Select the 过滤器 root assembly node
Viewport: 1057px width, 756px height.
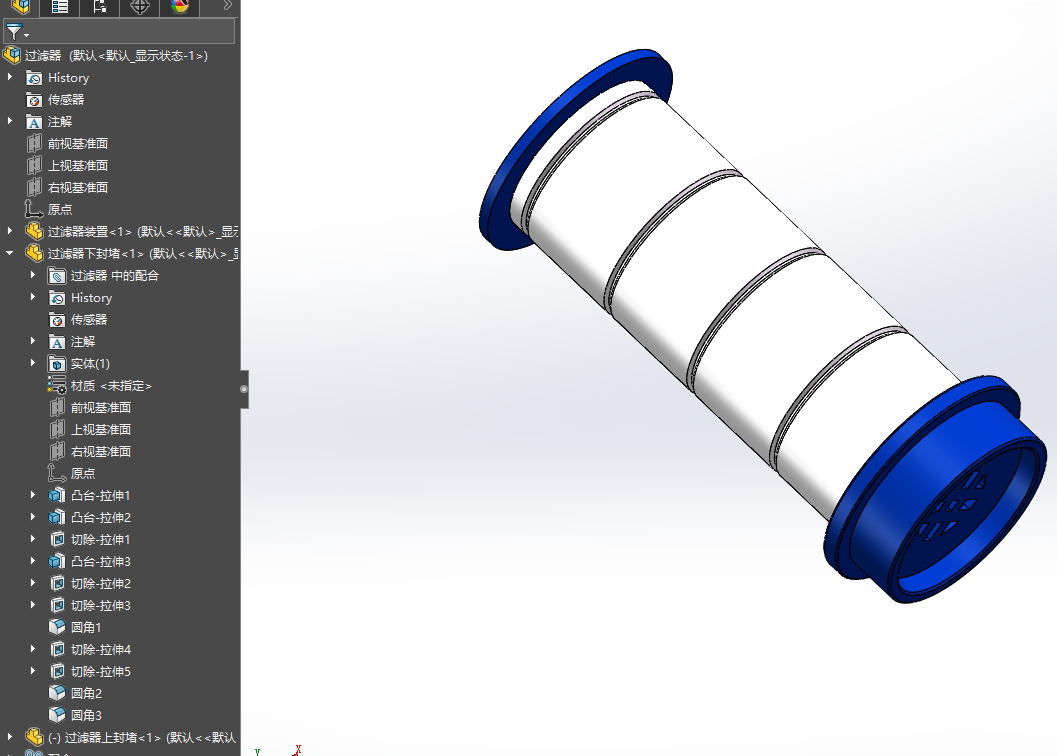pos(43,56)
